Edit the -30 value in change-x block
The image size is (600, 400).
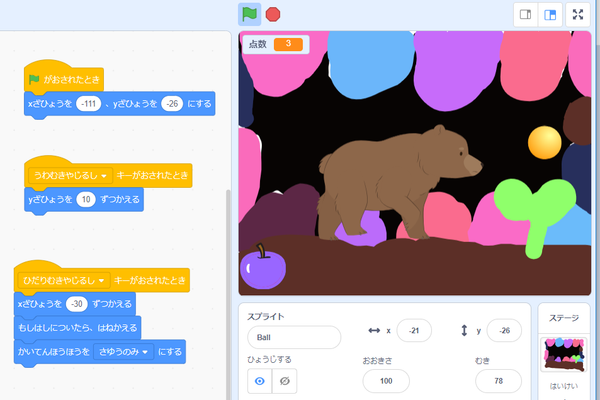[77, 304]
